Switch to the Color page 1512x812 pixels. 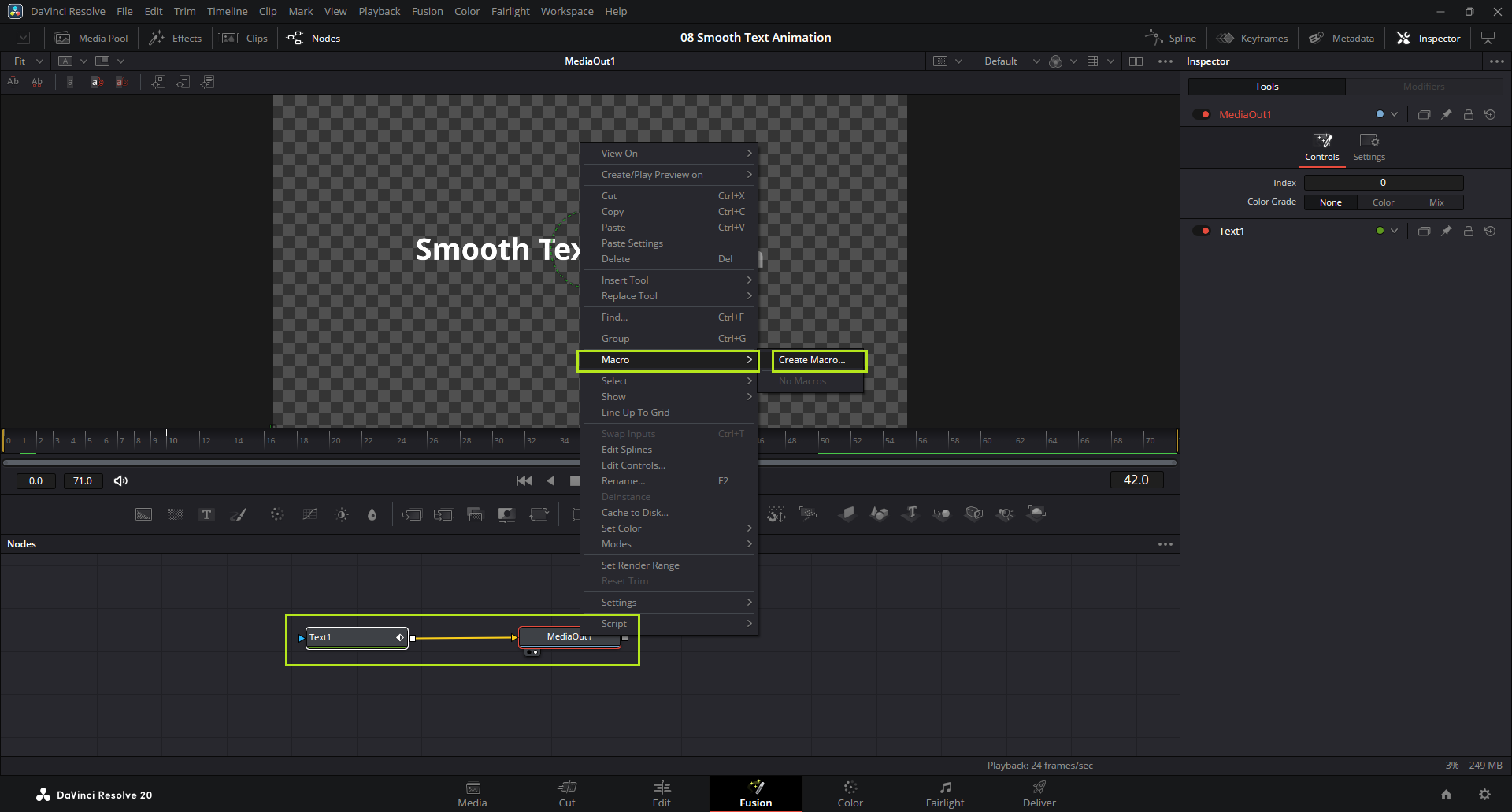click(x=850, y=793)
